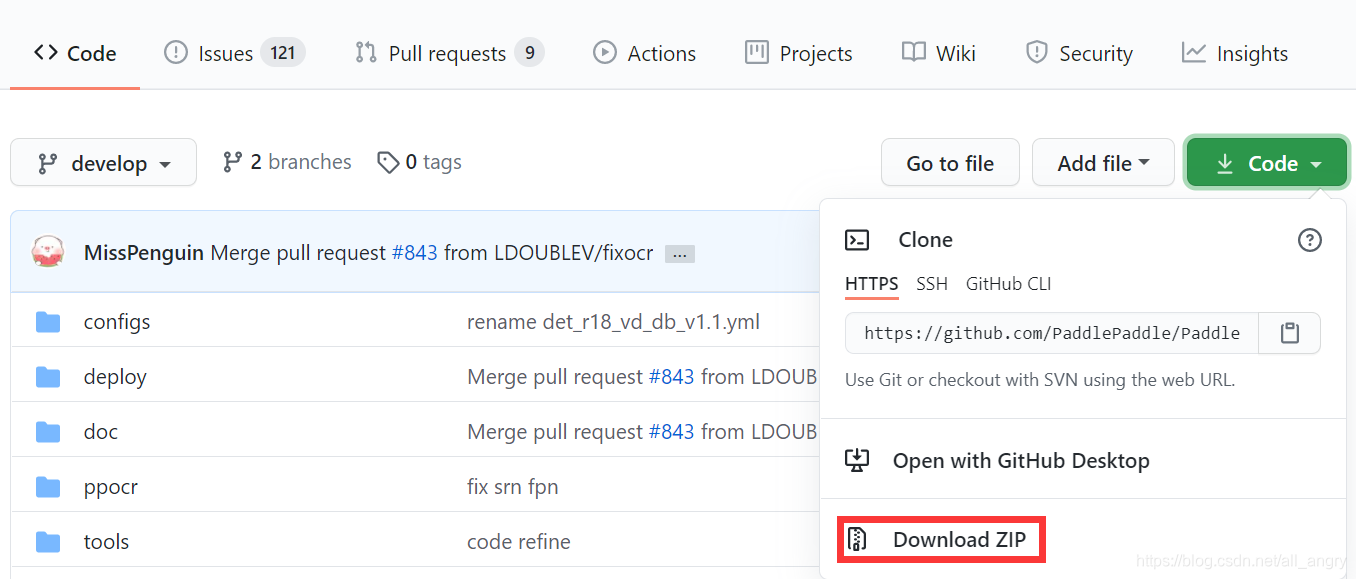1356x579 pixels.
Task: Open the tools folder
Action: click(106, 542)
